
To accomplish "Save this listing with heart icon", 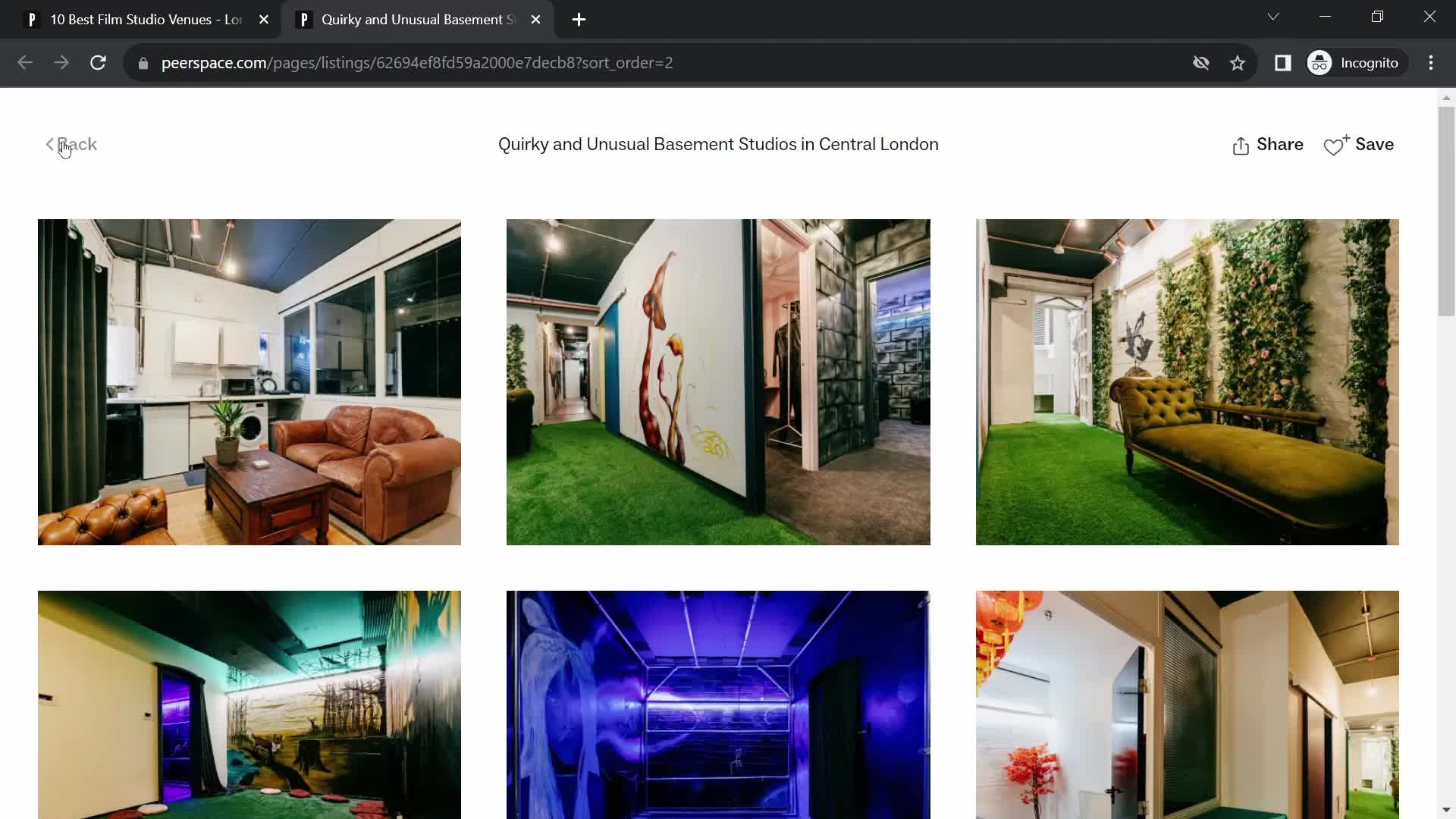I will point(1358,145).
